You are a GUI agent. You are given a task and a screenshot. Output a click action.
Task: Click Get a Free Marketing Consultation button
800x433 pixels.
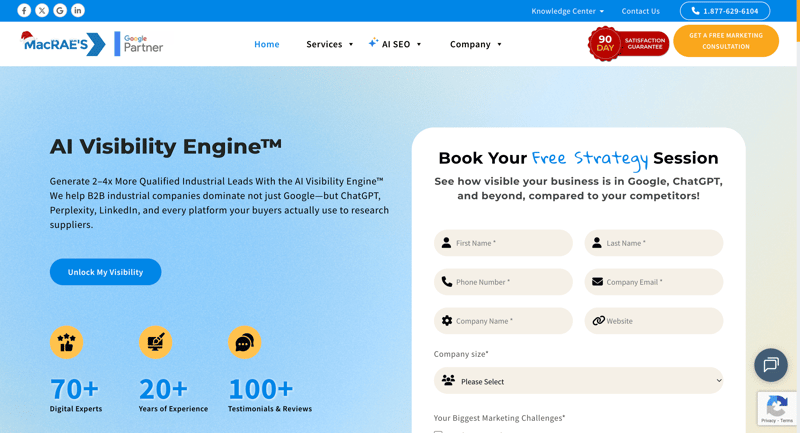pos(725,41)
